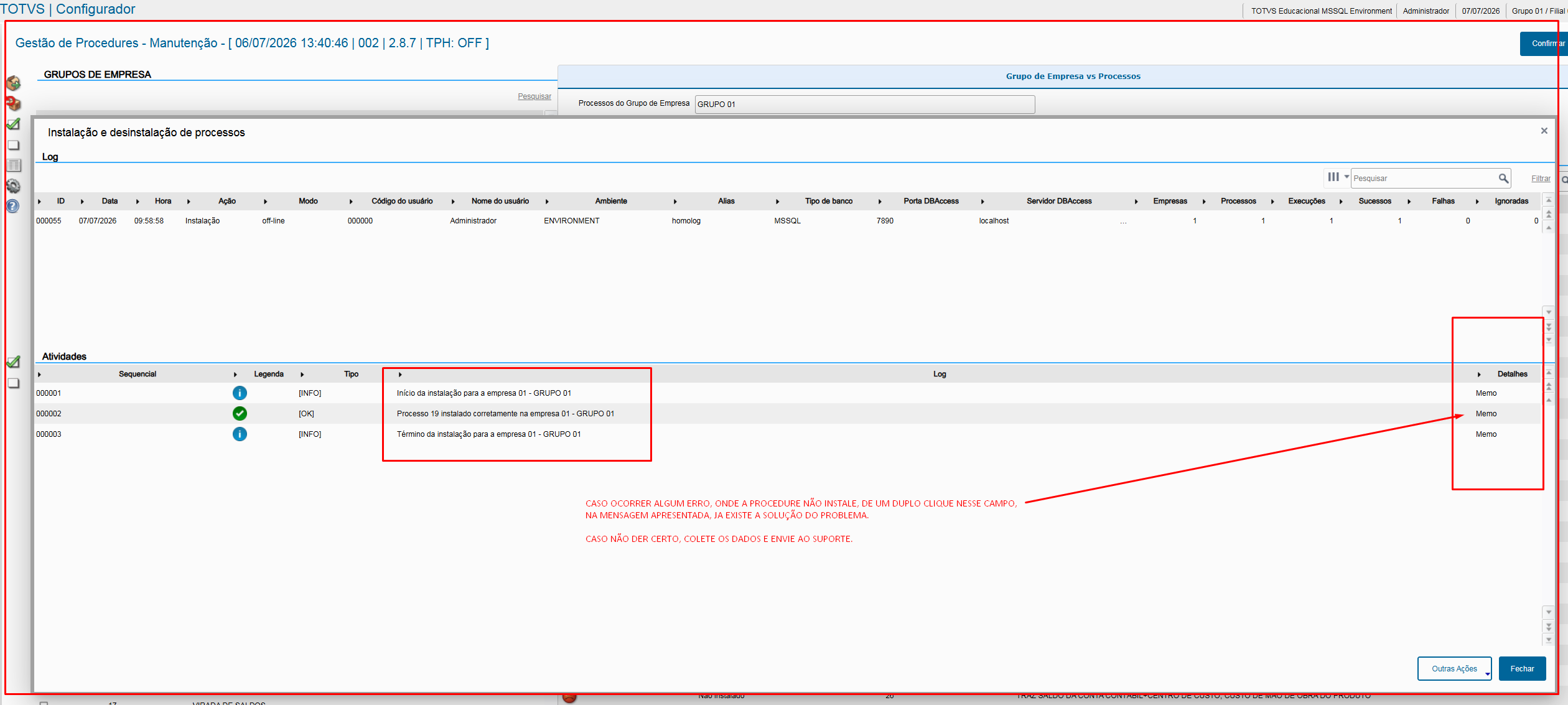Click the Hora column header in Log grid
This screenshot has width=1568, height=705.
(163, 201)
